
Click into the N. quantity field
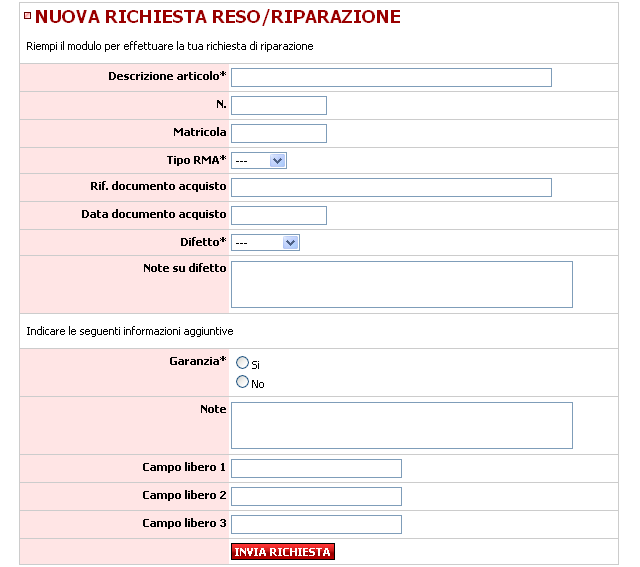coord(279,106)
